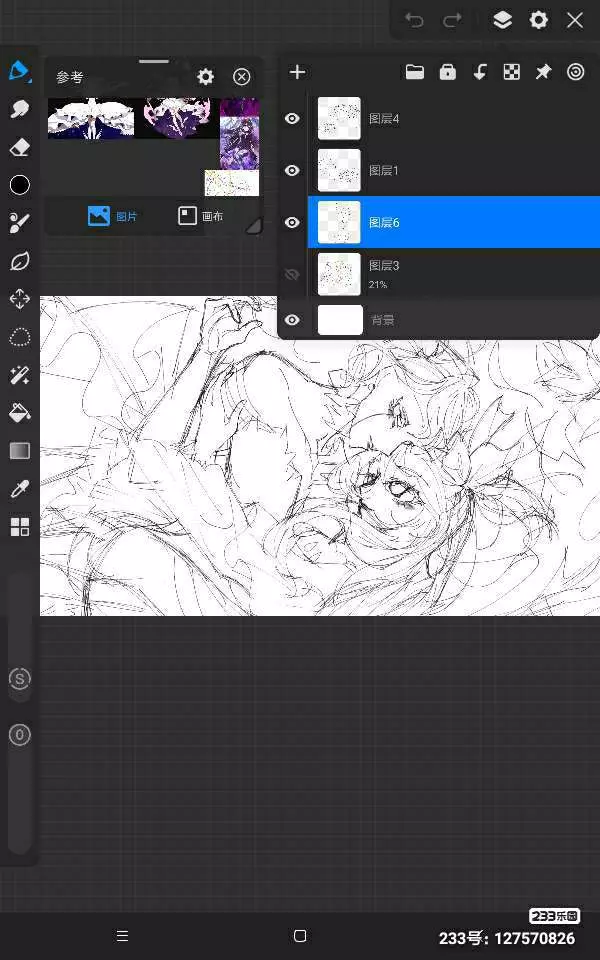Hide layer 图层4 with eye icon
The image size is (600, 960).
[x=292, y=118]
